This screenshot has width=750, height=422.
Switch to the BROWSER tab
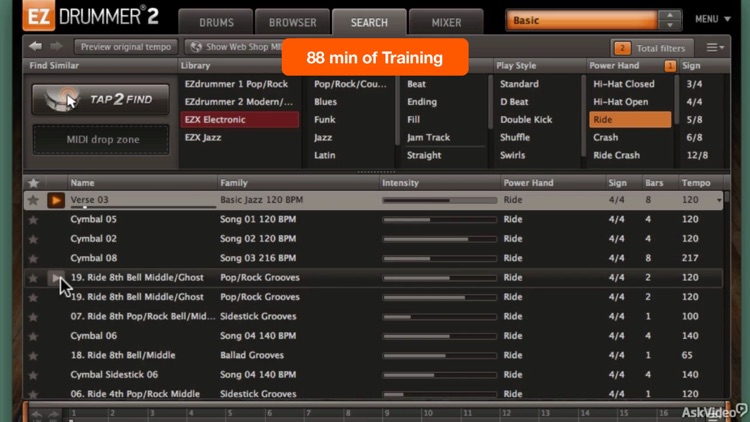click(292, 22)
